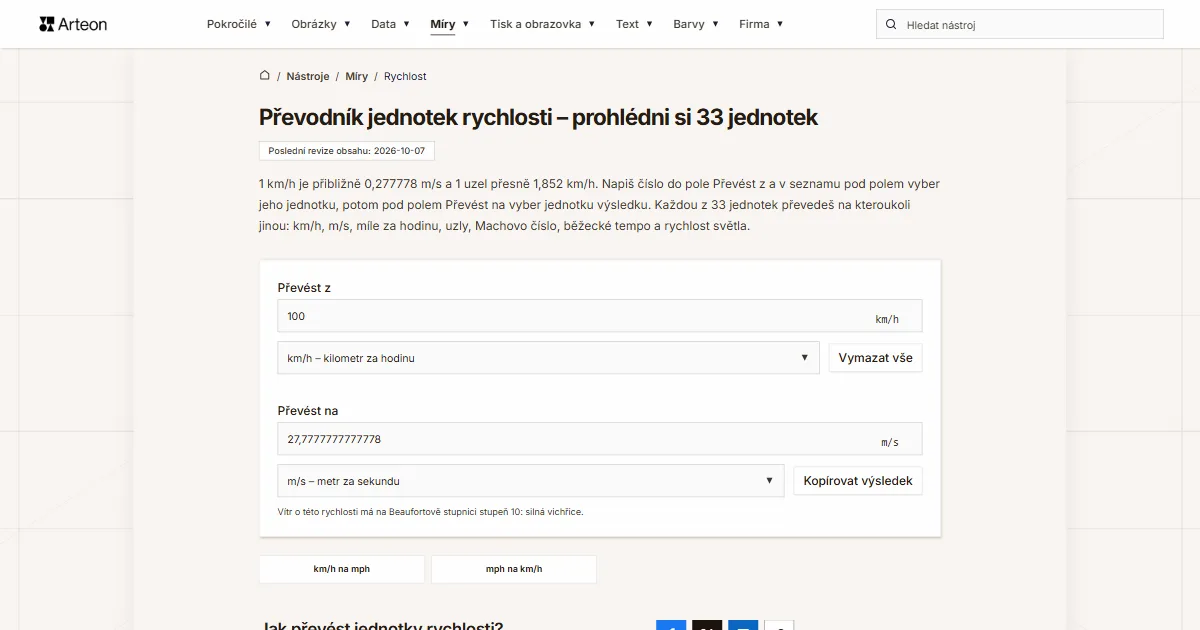1200x630 pixels.
Task: Open the Tisk a obrazovka menu
Action: tap(542, 24)
